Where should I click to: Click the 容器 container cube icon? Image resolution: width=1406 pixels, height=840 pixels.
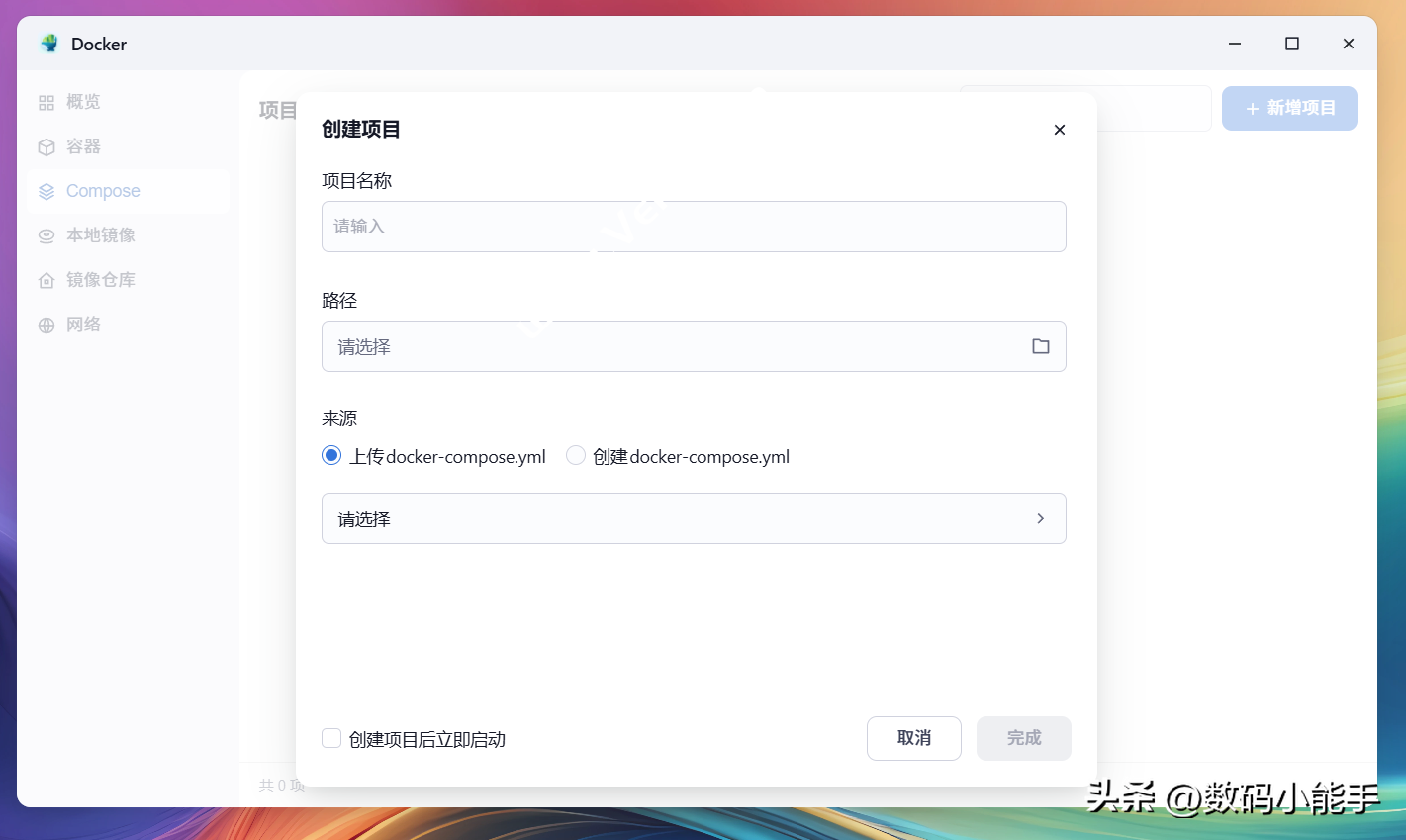click(x=47, y=147)
